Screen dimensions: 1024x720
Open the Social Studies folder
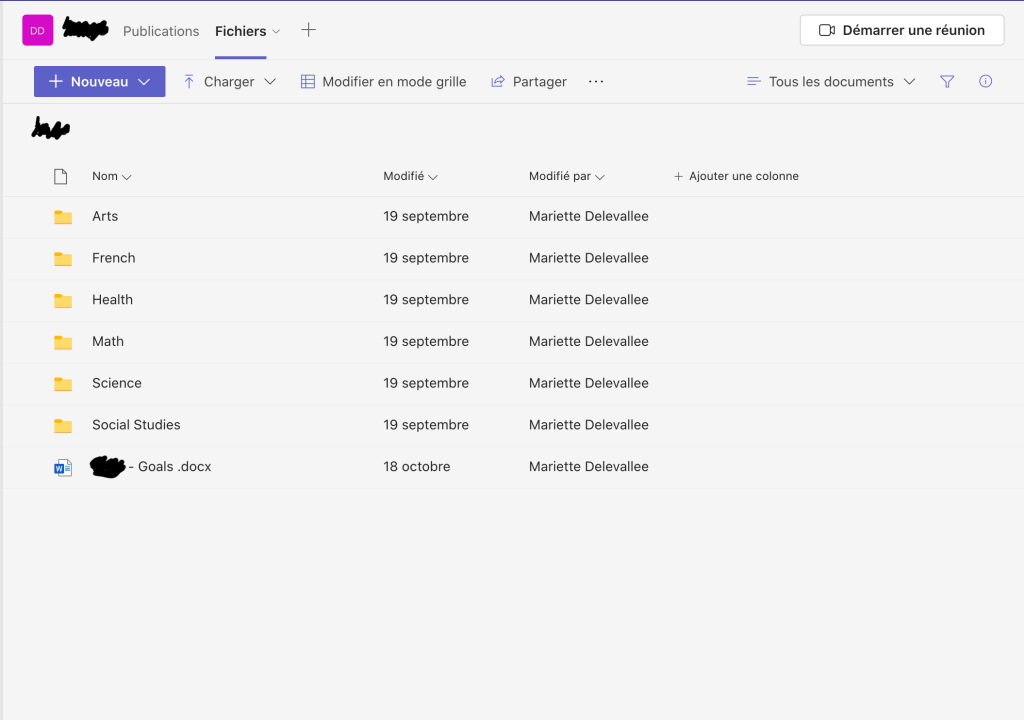pyautogui.click(x=136, y=425)
